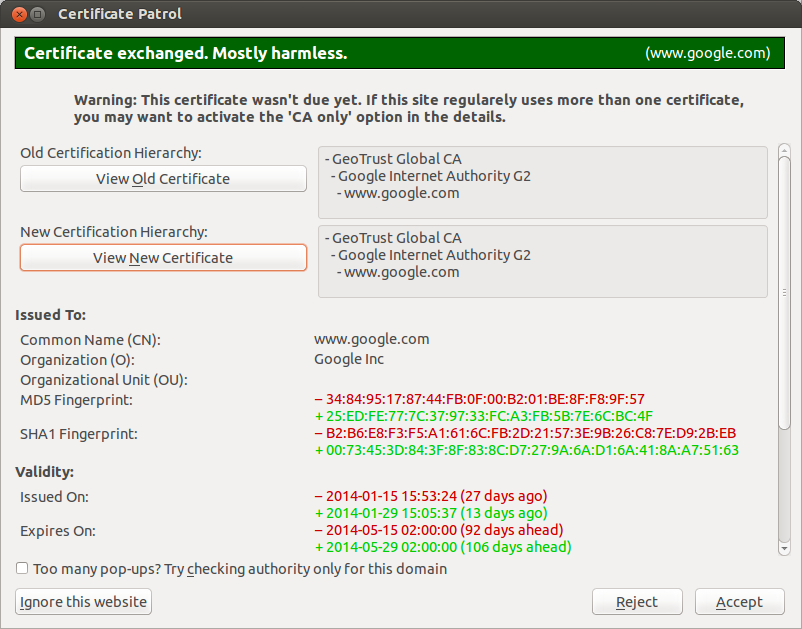Viewport: 802px width, 629px height.
Task: Click the Issued On label
Action: tap(54, 497)
